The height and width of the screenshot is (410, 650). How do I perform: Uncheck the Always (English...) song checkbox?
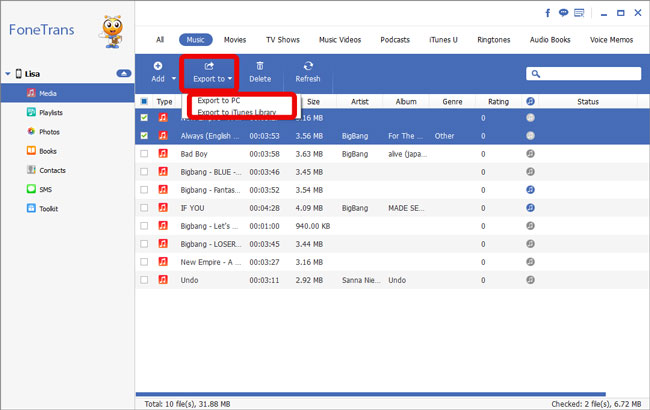(x=144, y=136)
